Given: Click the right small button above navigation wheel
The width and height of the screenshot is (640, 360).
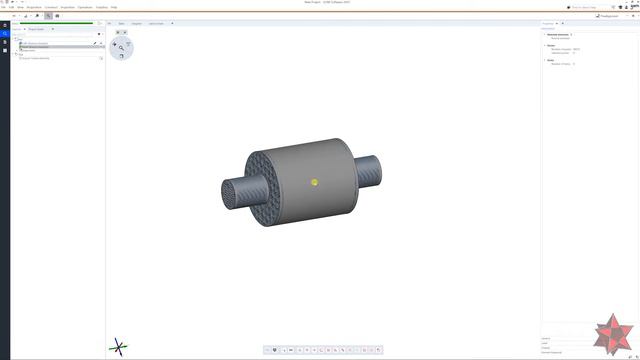Looking at the screenshot, I should (x=125, y=32).
